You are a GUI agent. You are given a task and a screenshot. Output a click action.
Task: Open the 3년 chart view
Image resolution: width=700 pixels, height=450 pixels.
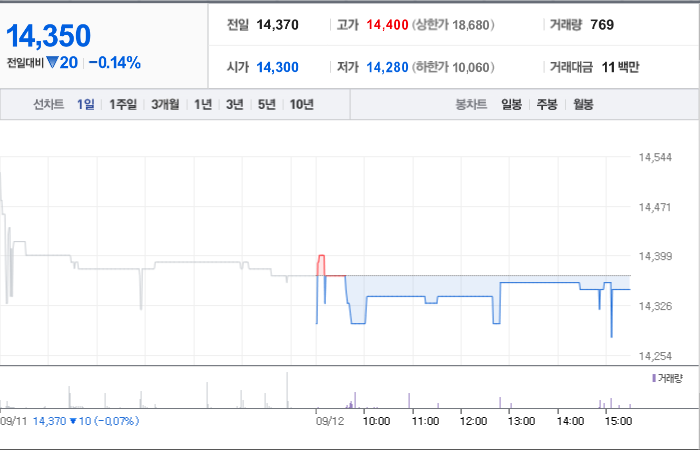[x=235, y=105]
